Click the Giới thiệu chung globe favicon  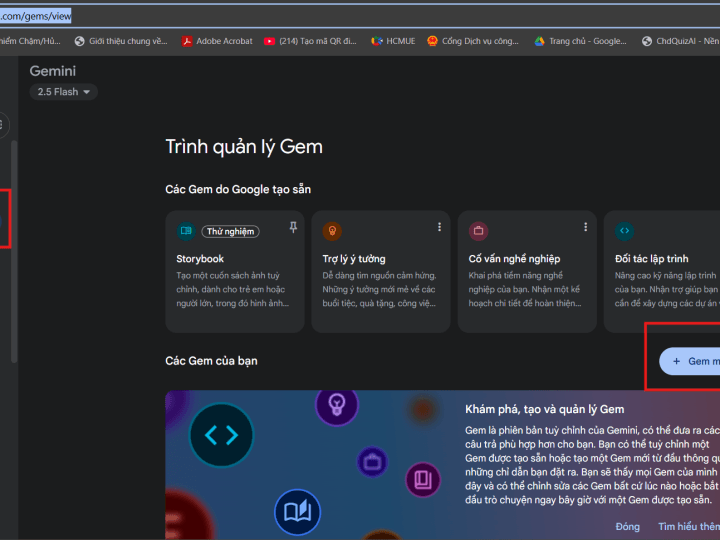tap(80, 41)
